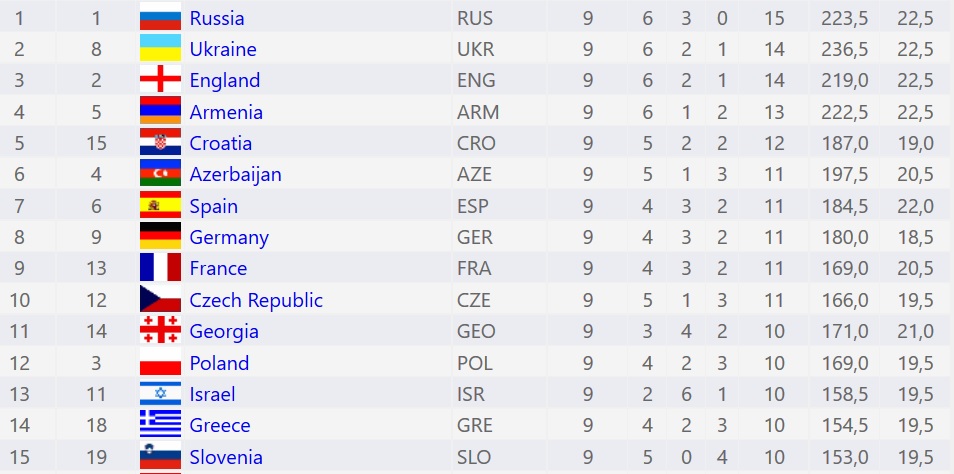The height and width of the screenshot is (474, 954).
Task: Open the Russia team link
Action: [217, 18]
